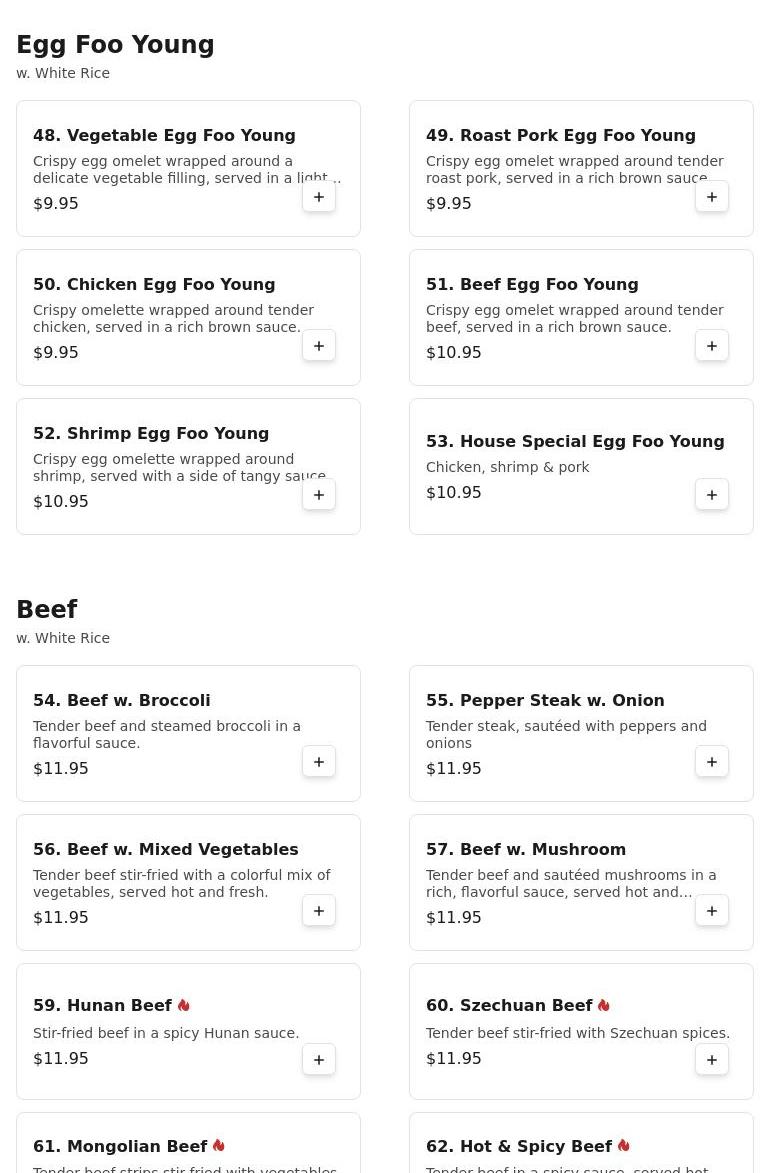Add Beef w. Mushroom plus icon
This screenshot has height=1173, width=770.
(x=712, y=910)
